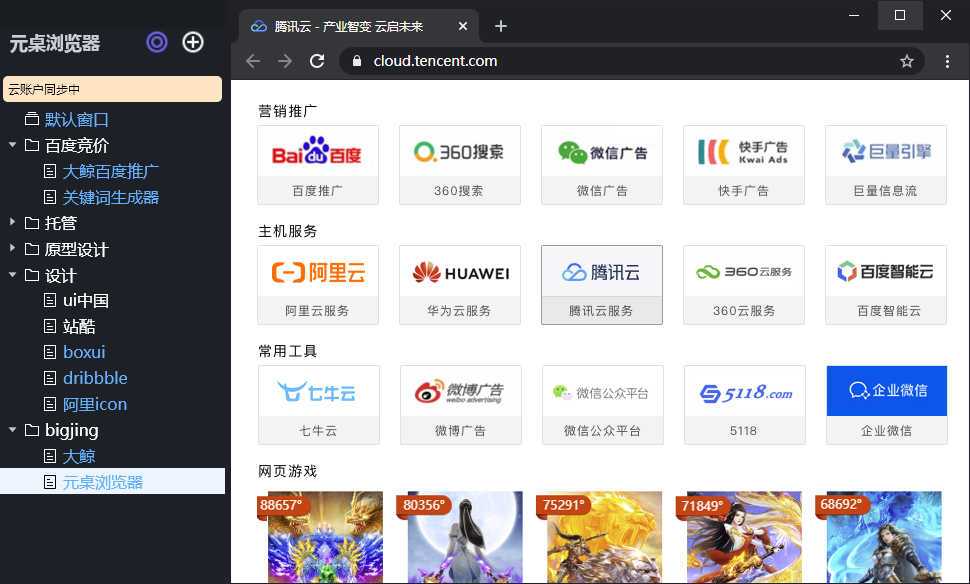Open the browser three-dot menu
970x584 pixels.
947,61
